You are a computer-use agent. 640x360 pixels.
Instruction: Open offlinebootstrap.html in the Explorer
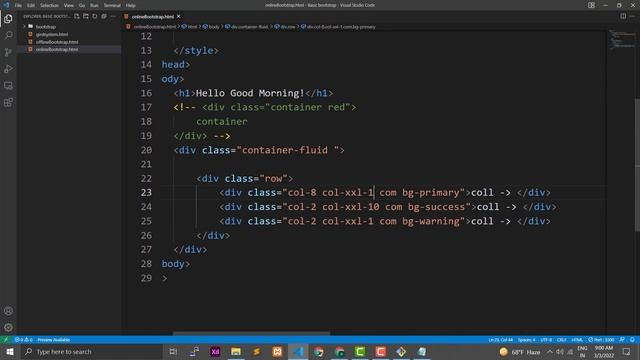pos(57,42)
